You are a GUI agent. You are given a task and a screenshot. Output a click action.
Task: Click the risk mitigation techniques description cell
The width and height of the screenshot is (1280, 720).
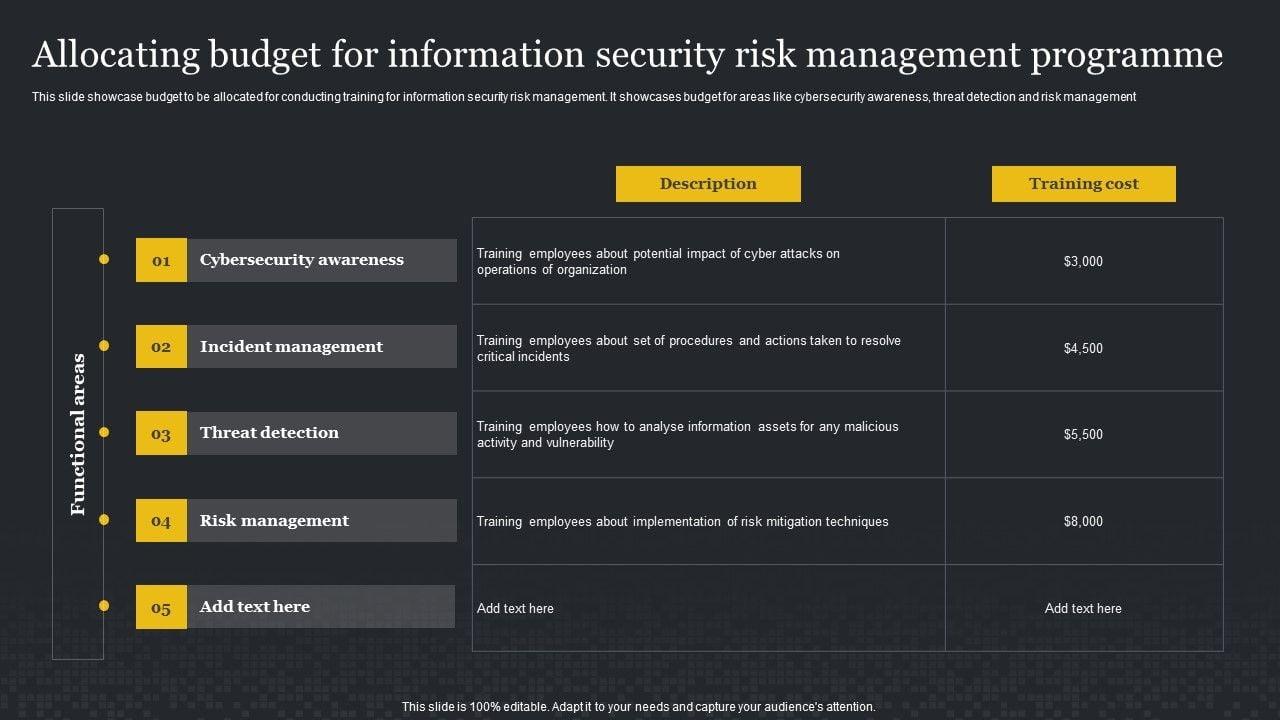tap(682, 521)
